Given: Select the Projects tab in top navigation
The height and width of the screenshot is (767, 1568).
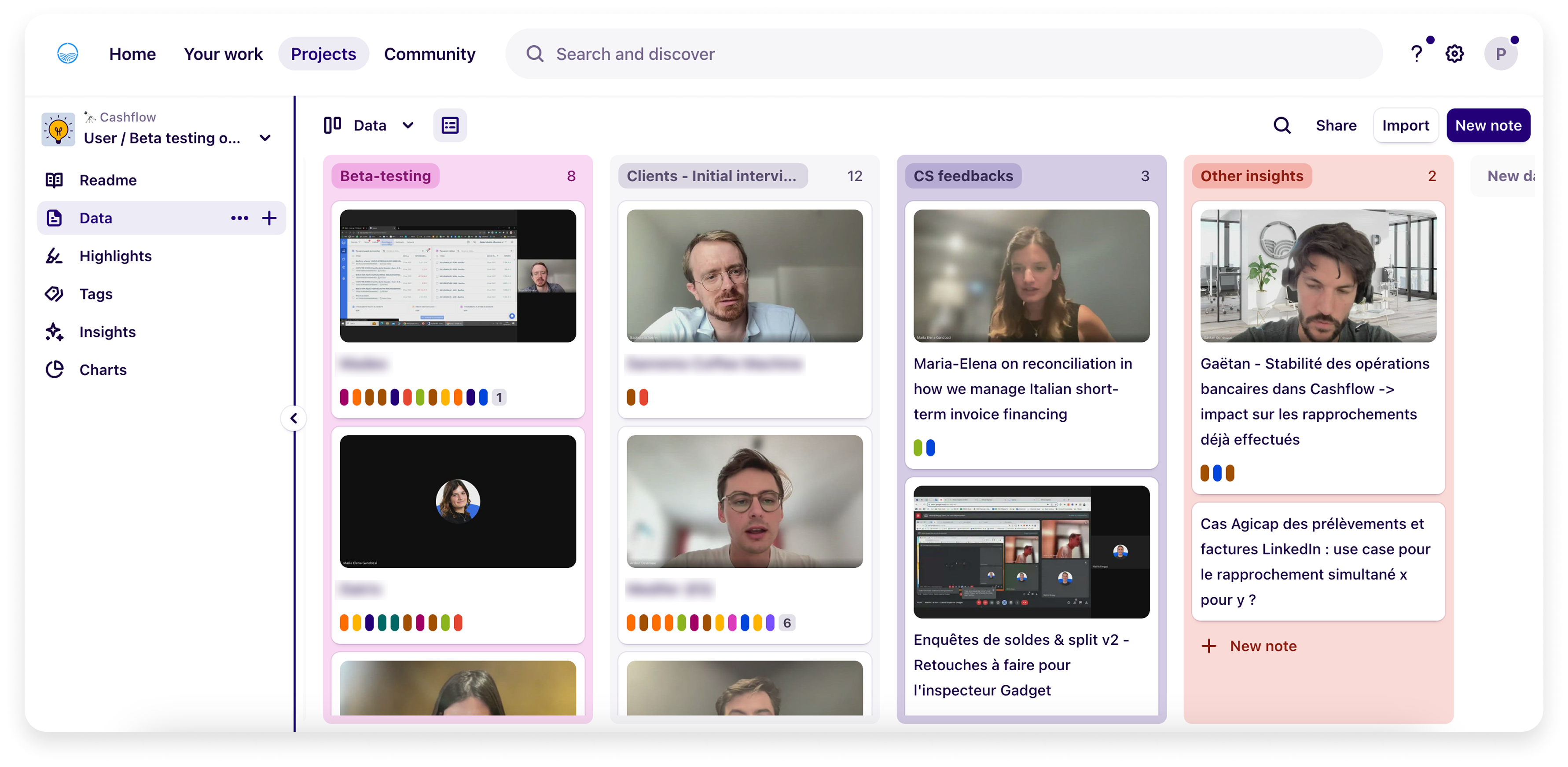Looking at the screenshot, I should point(323,54).
